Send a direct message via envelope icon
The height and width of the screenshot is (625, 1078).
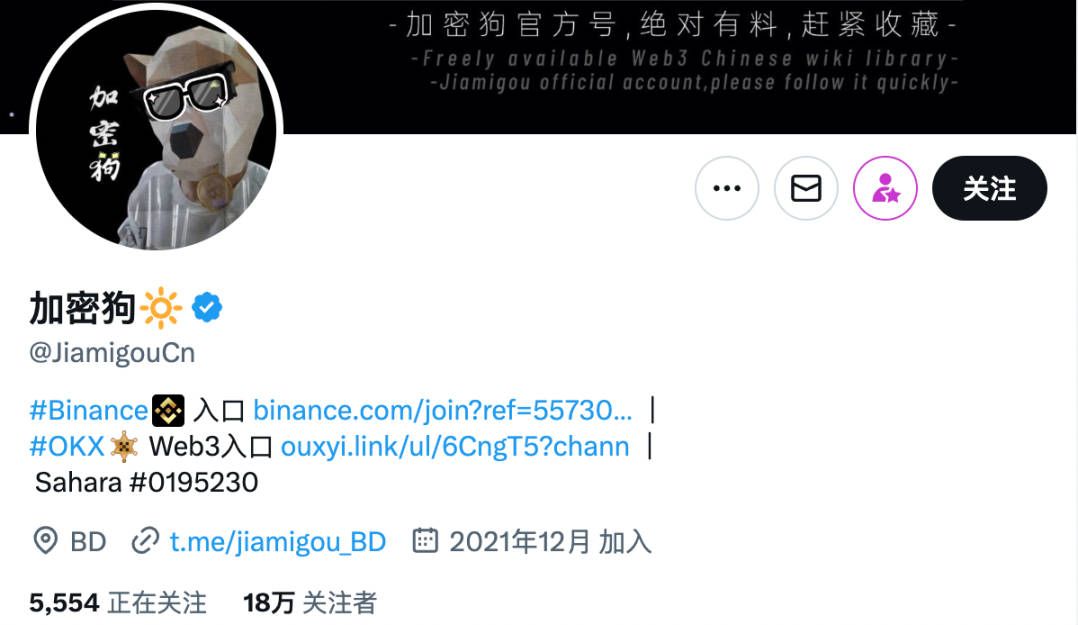point(806,188)
